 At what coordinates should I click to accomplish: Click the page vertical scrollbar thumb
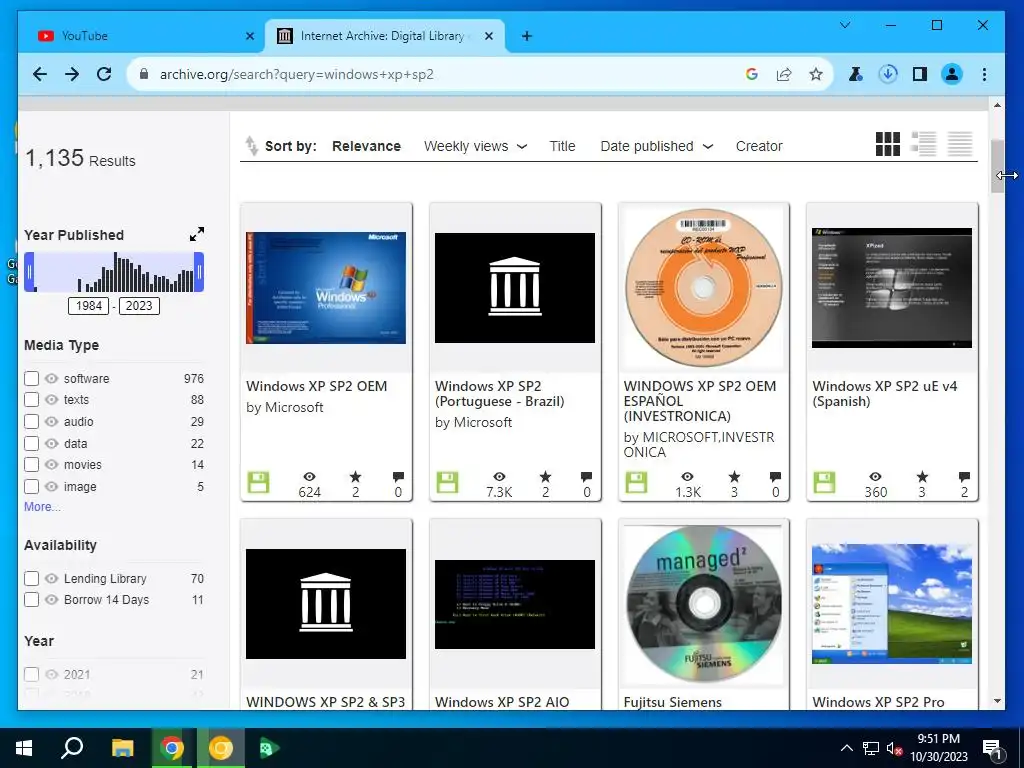(997, 166)
